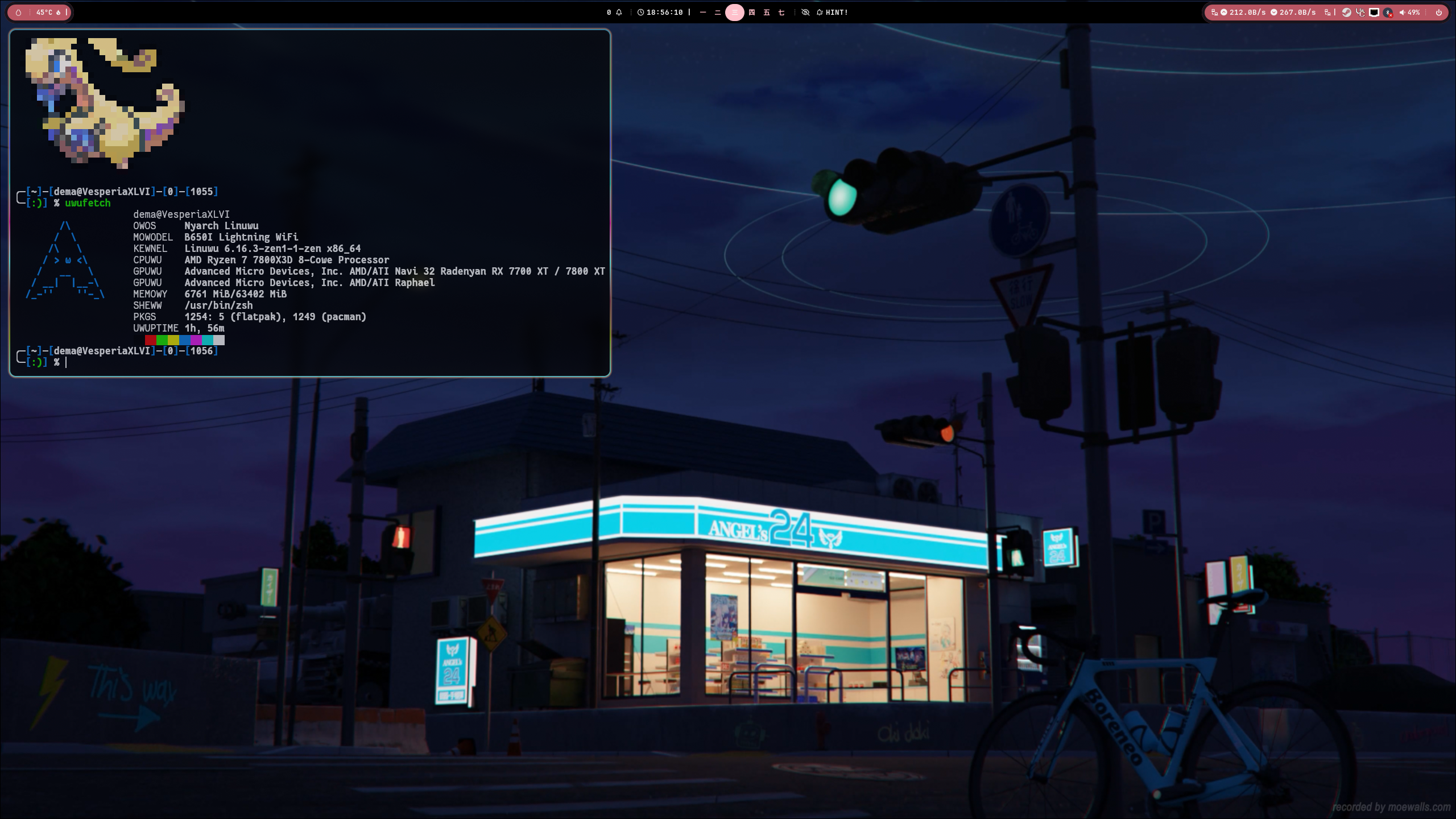Click the network icon before the upload speed
This screenshot has height=819, width=1456.
[x=1214, y=13]
